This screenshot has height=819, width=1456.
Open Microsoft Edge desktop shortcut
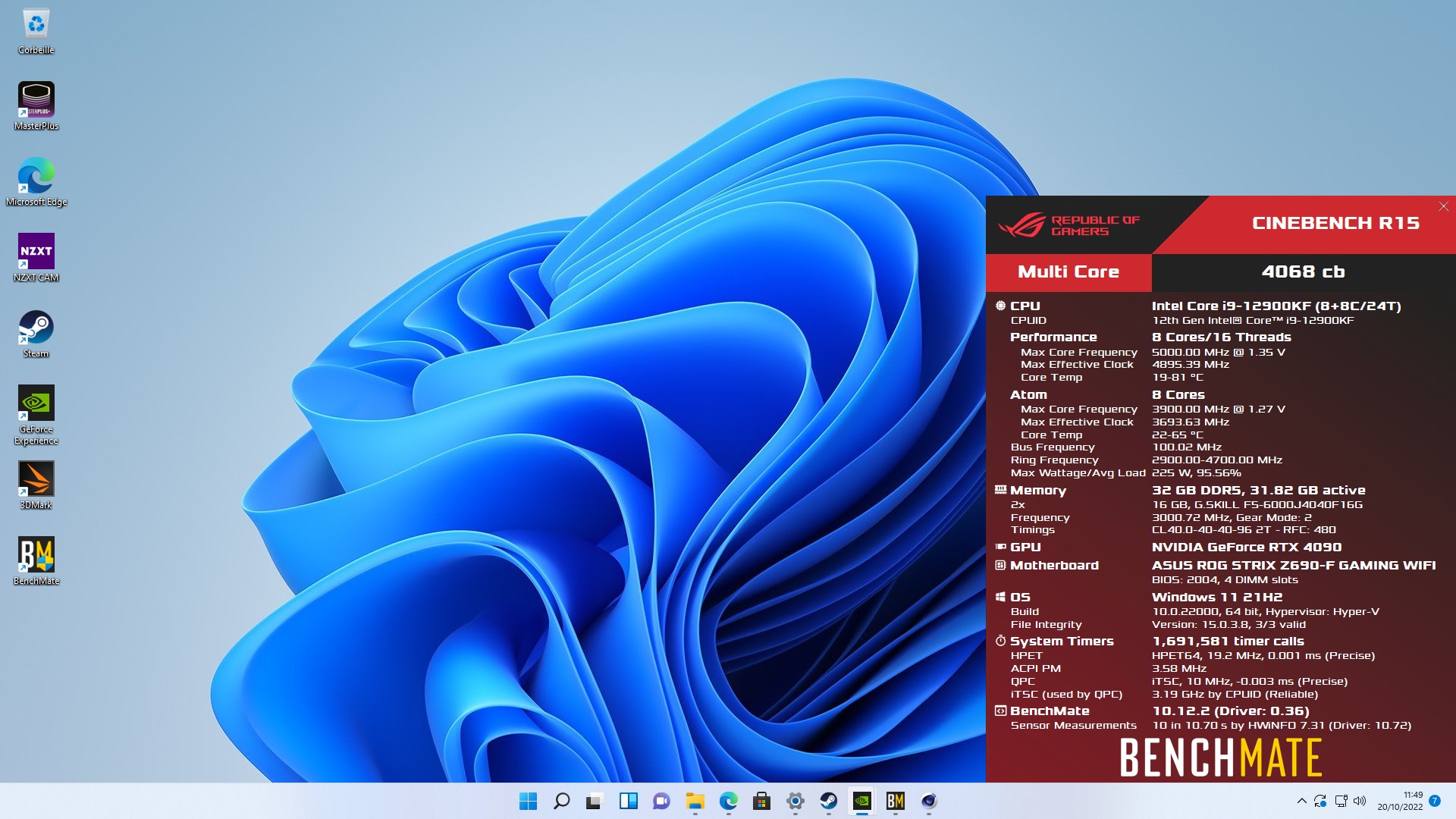coord(36,182)
